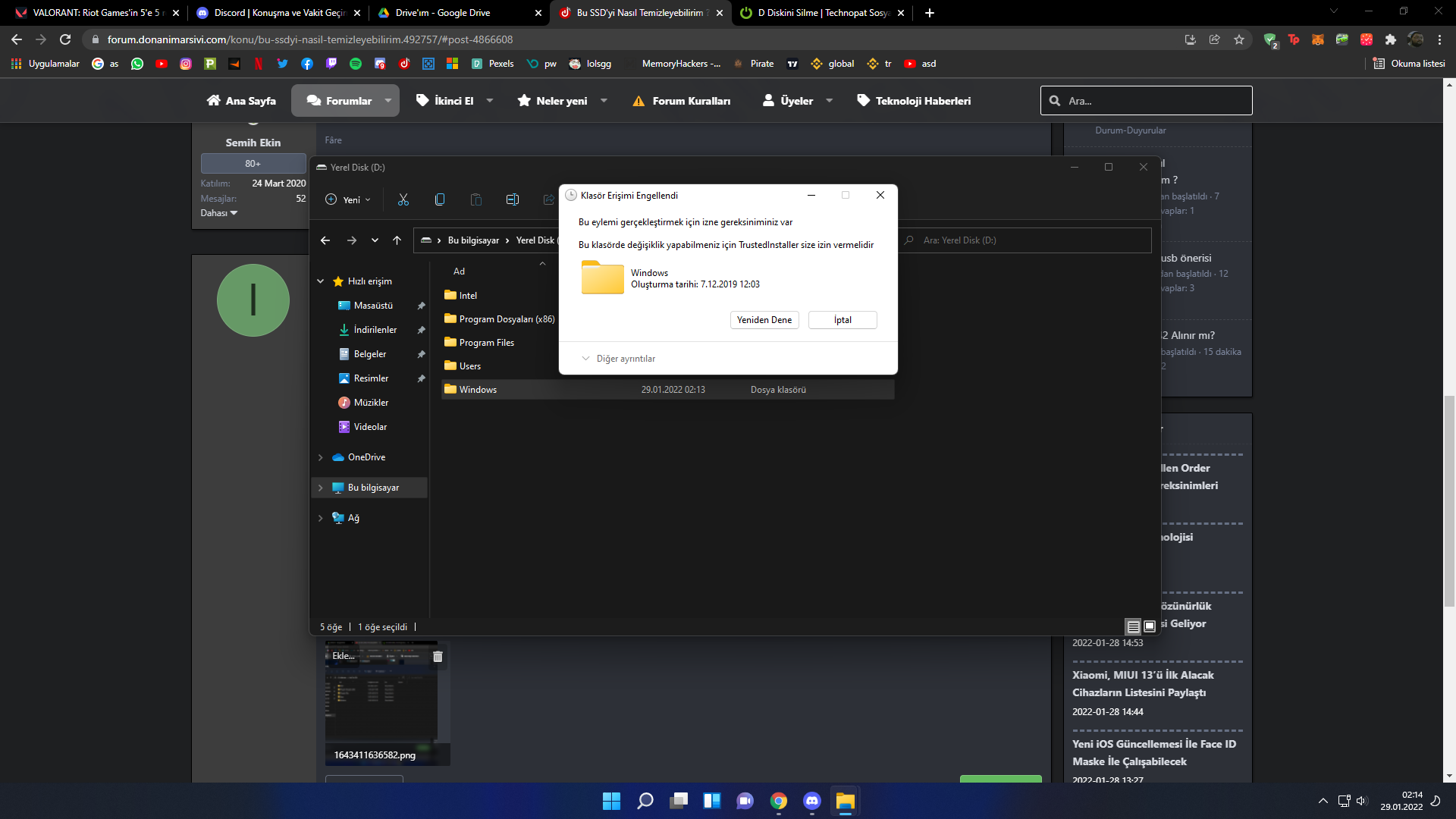
Task: Expand Dahası under user info
Action: 219,213
